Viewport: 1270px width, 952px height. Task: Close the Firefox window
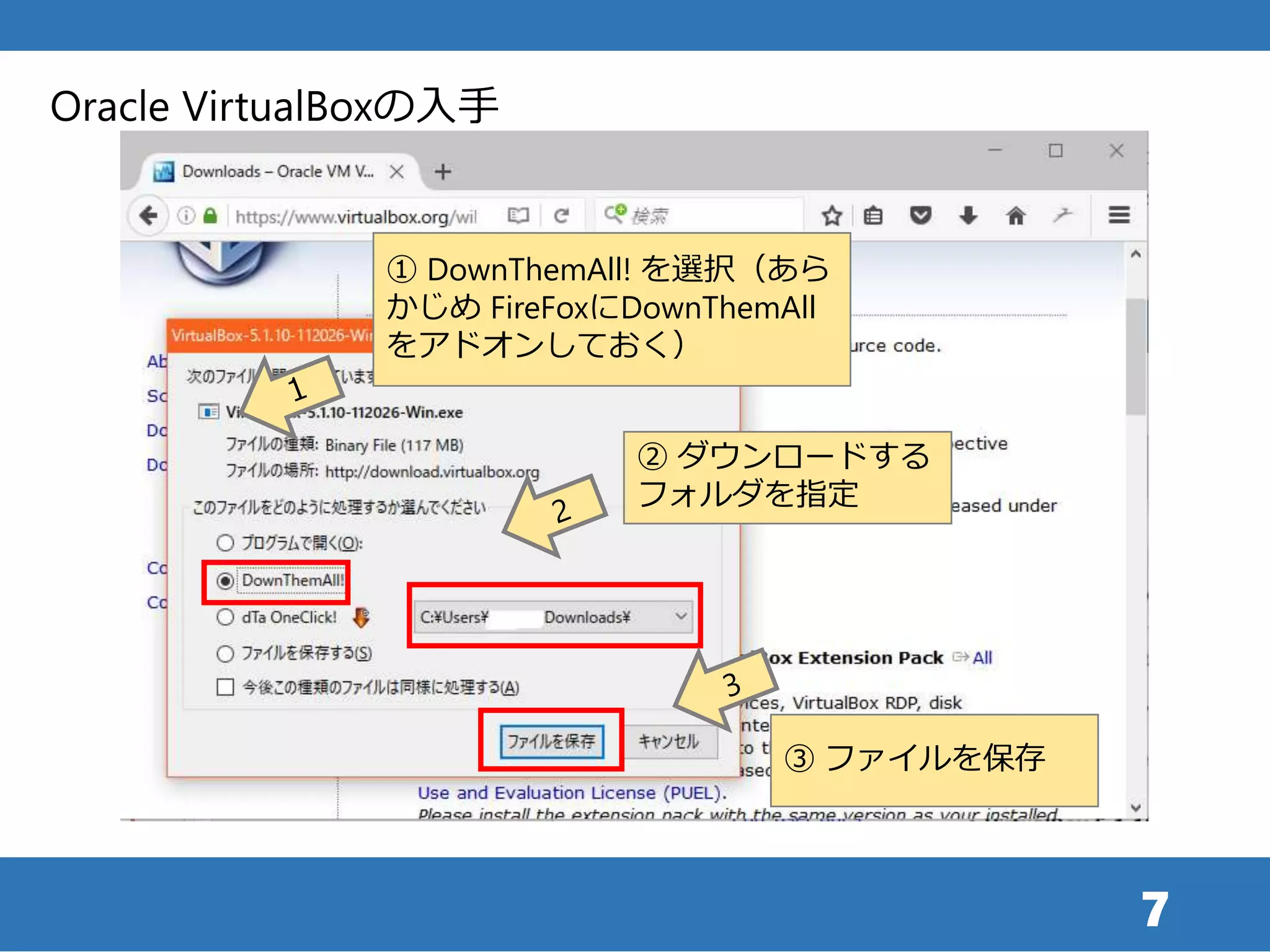tap(1116, 151)
